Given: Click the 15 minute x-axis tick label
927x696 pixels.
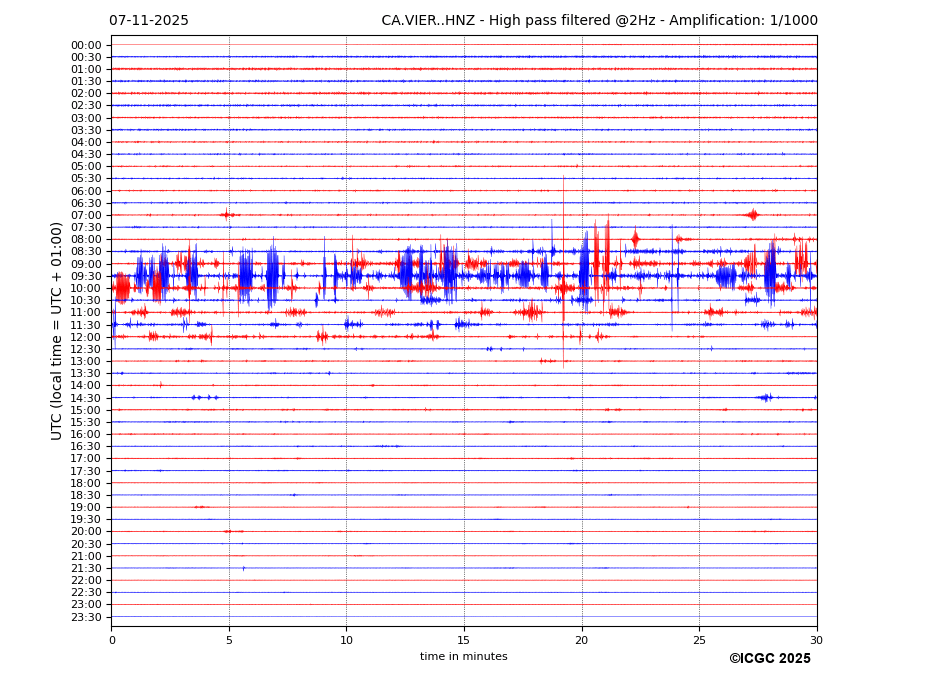Looking at the screenshot, I should (464, 640).
